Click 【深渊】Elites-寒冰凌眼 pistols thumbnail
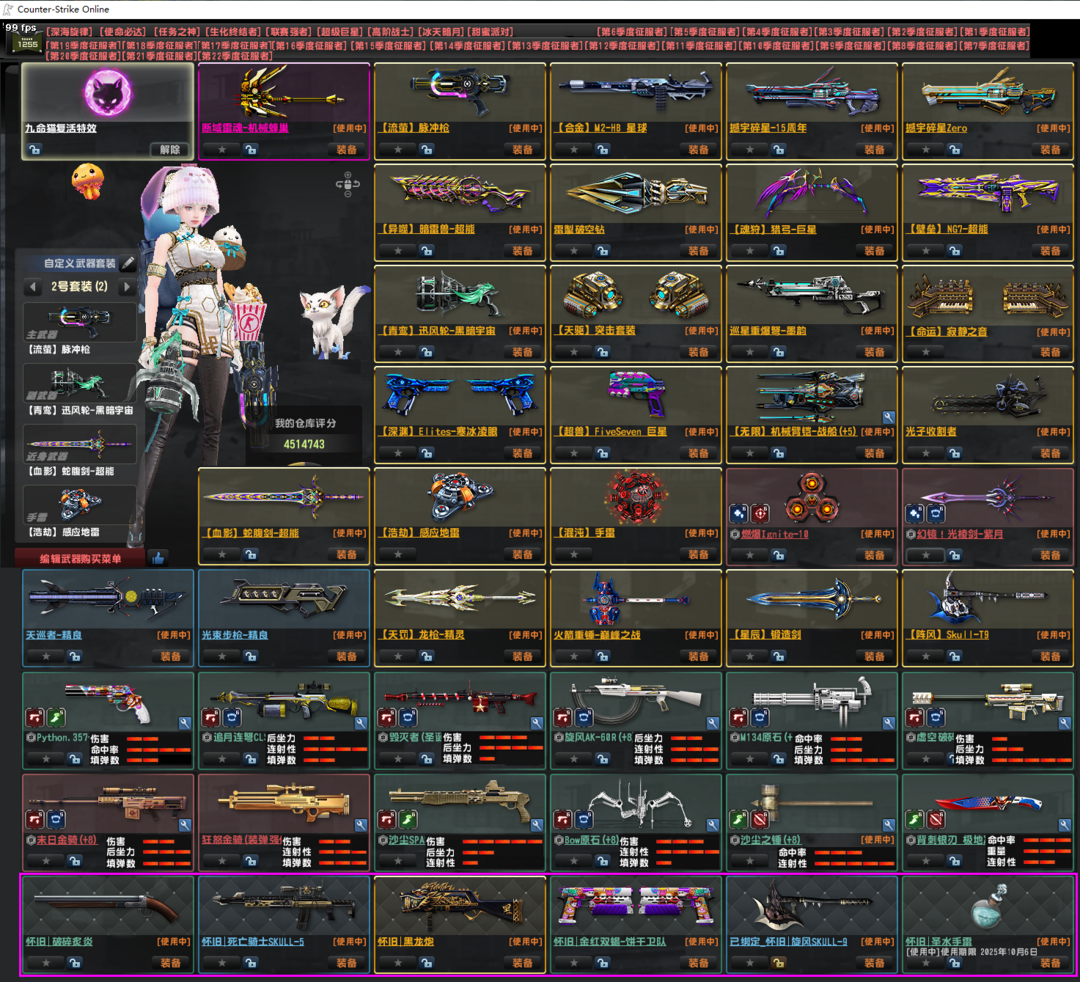 460,395
